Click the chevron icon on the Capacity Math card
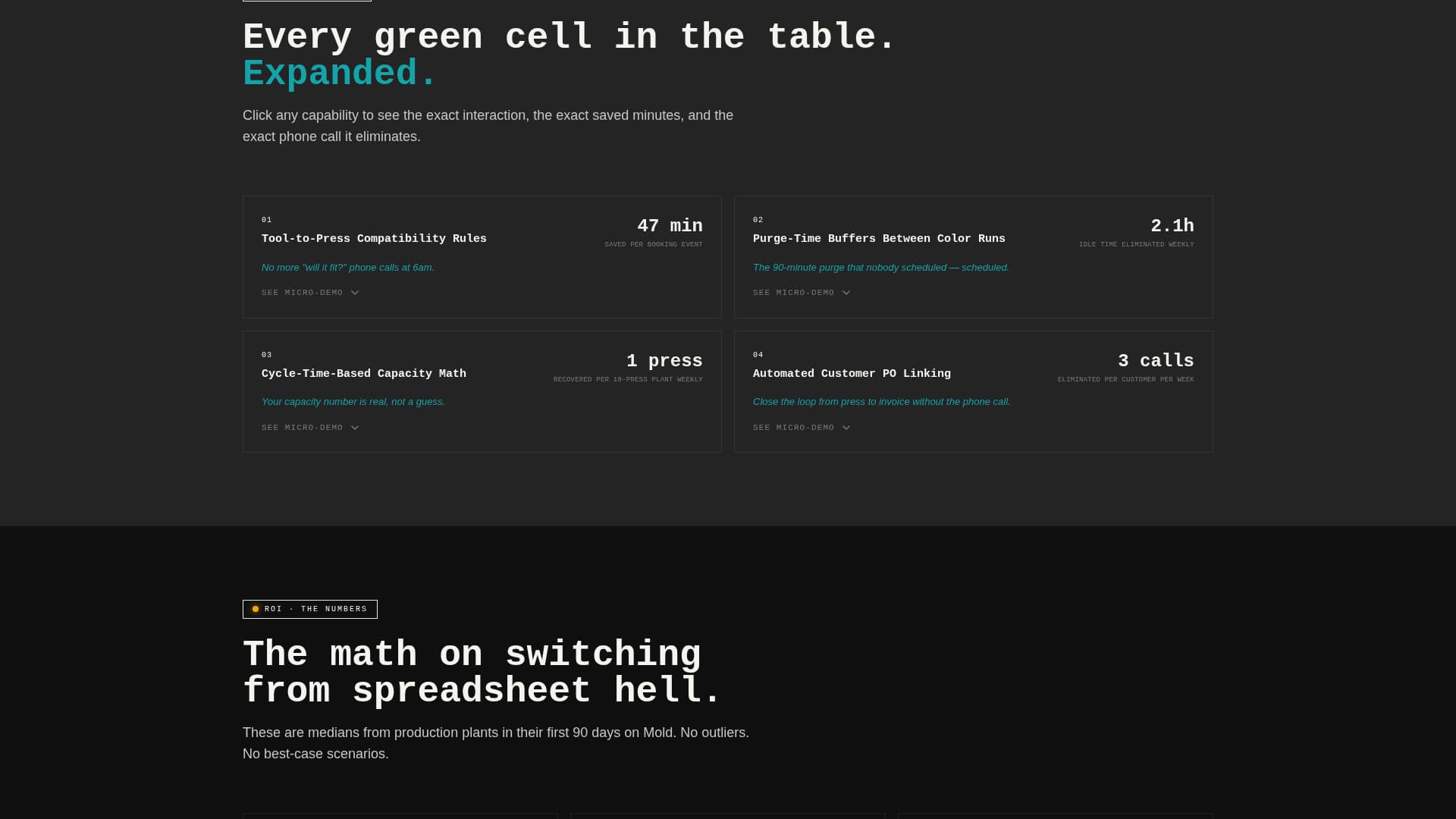 click(x=354, y=427)
